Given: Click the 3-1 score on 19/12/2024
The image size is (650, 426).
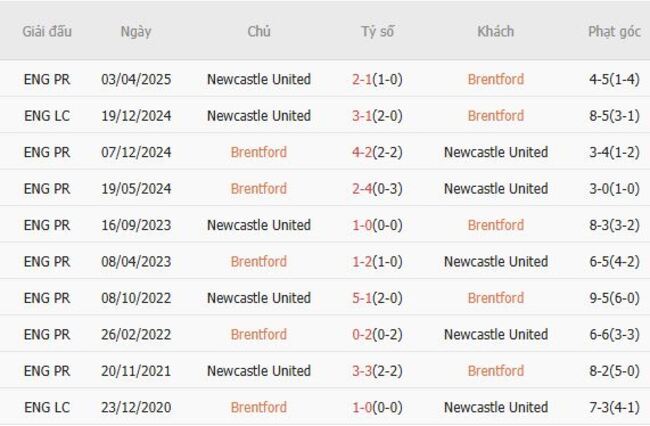Looking at the screenshot, I should tap(362, 116).
